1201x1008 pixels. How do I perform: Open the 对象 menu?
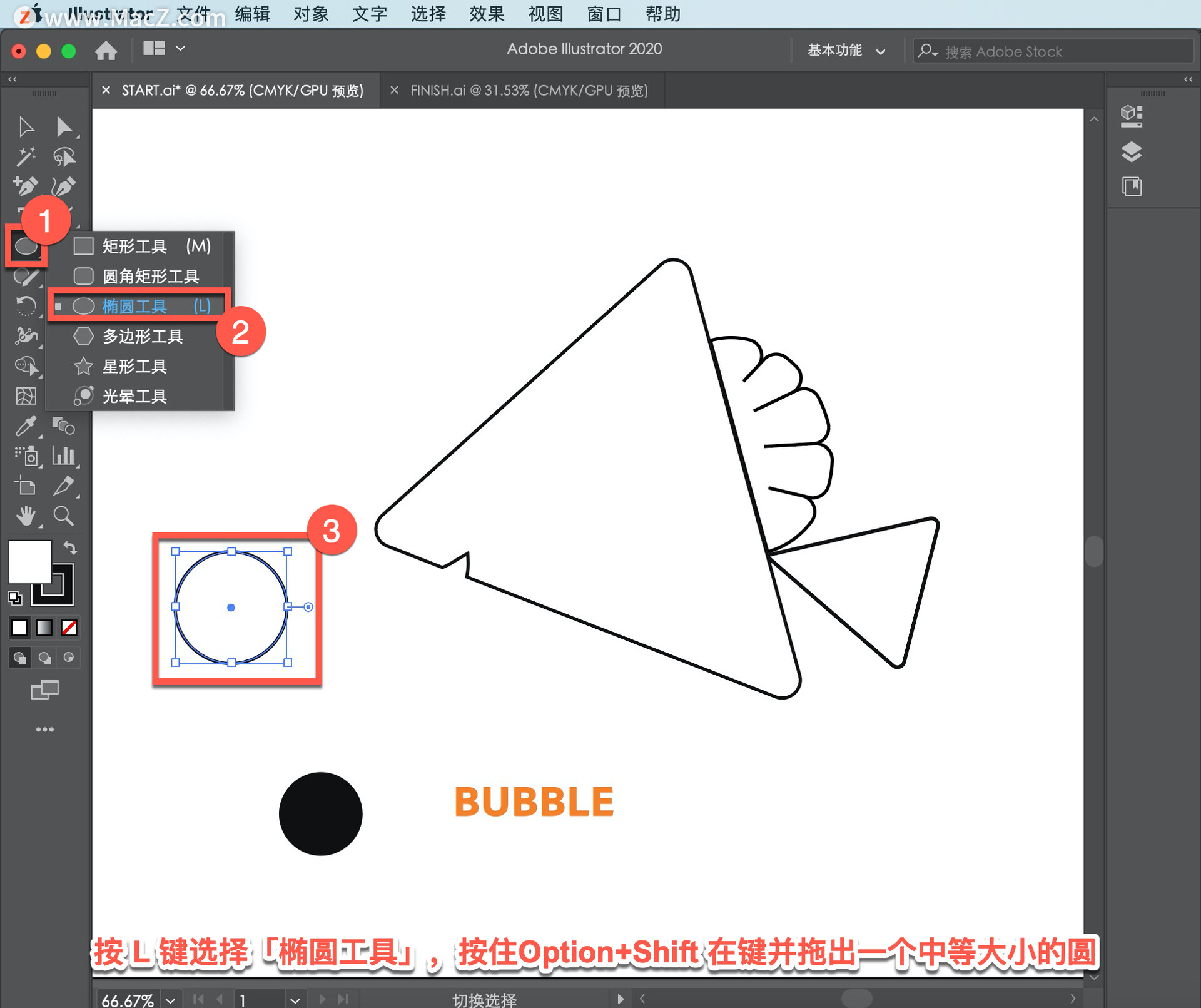(311, 14)
